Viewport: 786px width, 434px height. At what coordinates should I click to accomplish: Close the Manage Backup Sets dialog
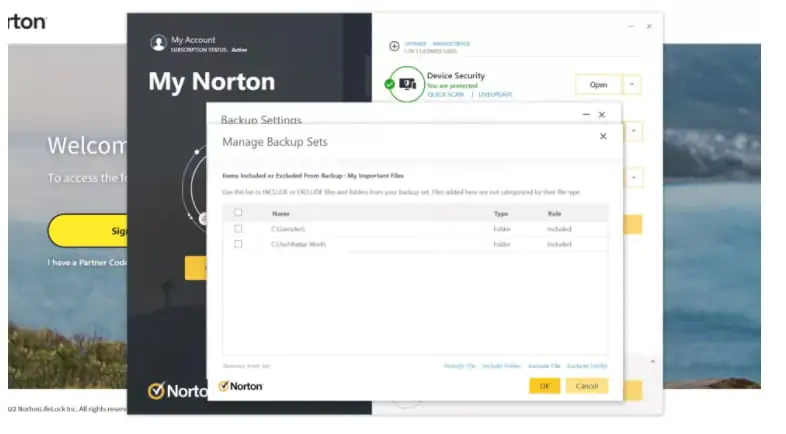(x=603, y=136)
